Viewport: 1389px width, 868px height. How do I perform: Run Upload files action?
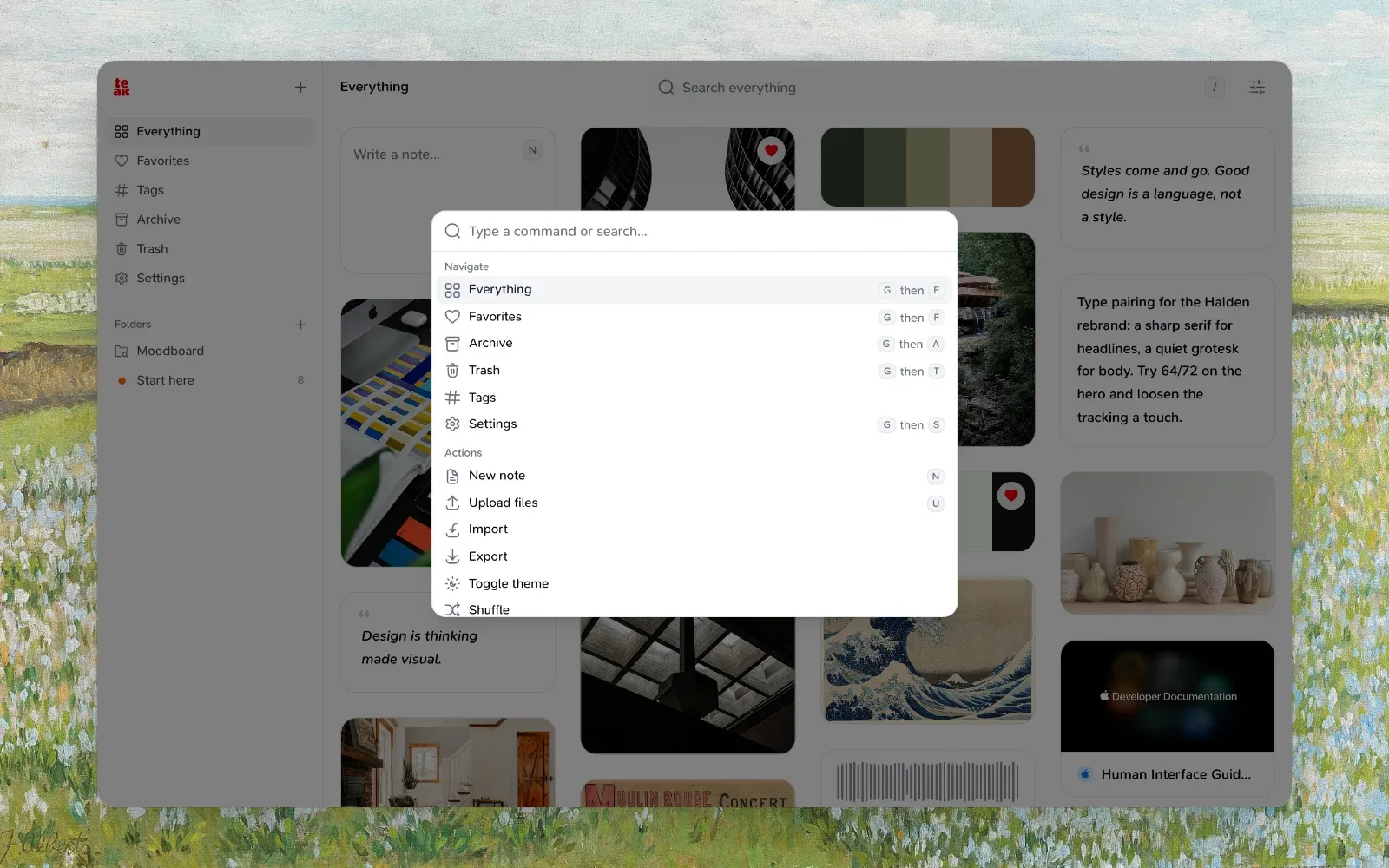pos(694,503)
